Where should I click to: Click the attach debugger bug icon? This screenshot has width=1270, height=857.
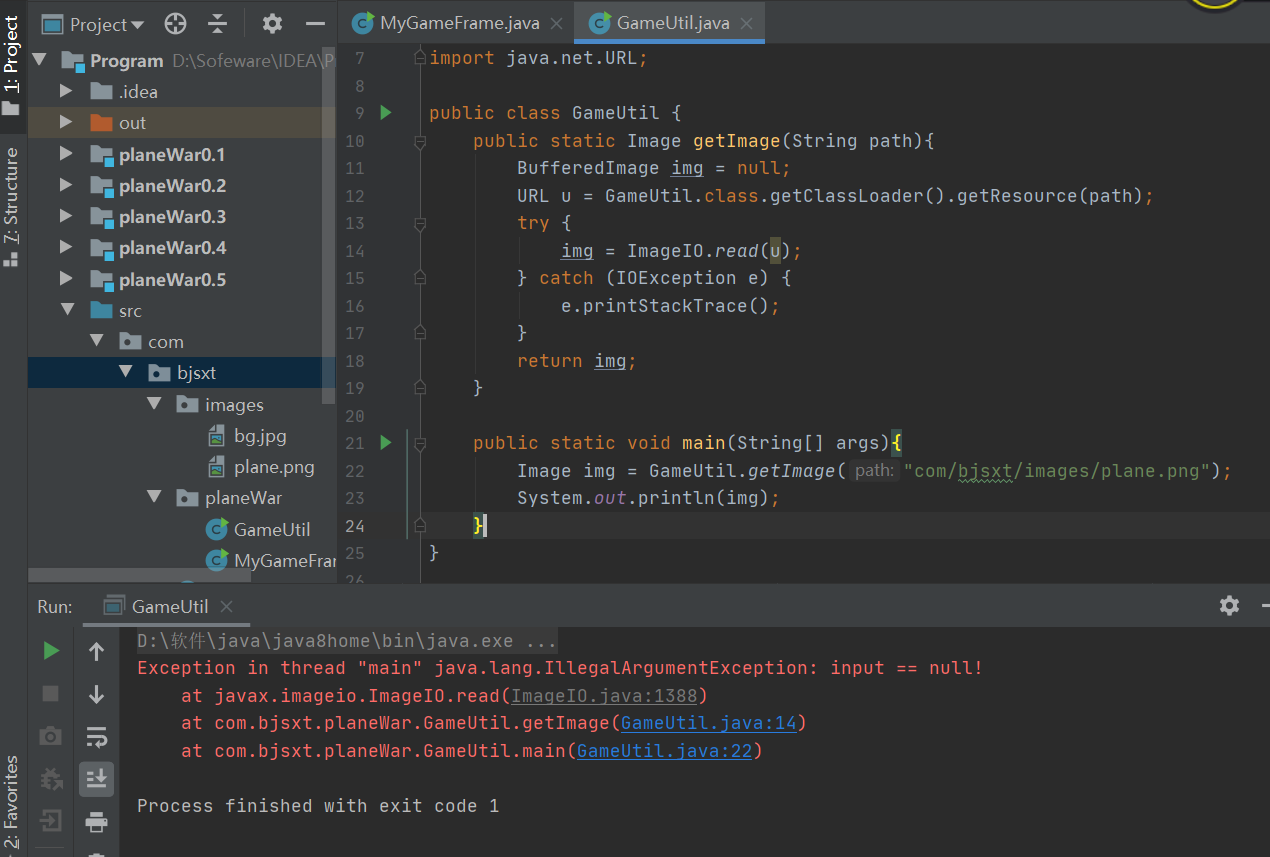50,779
